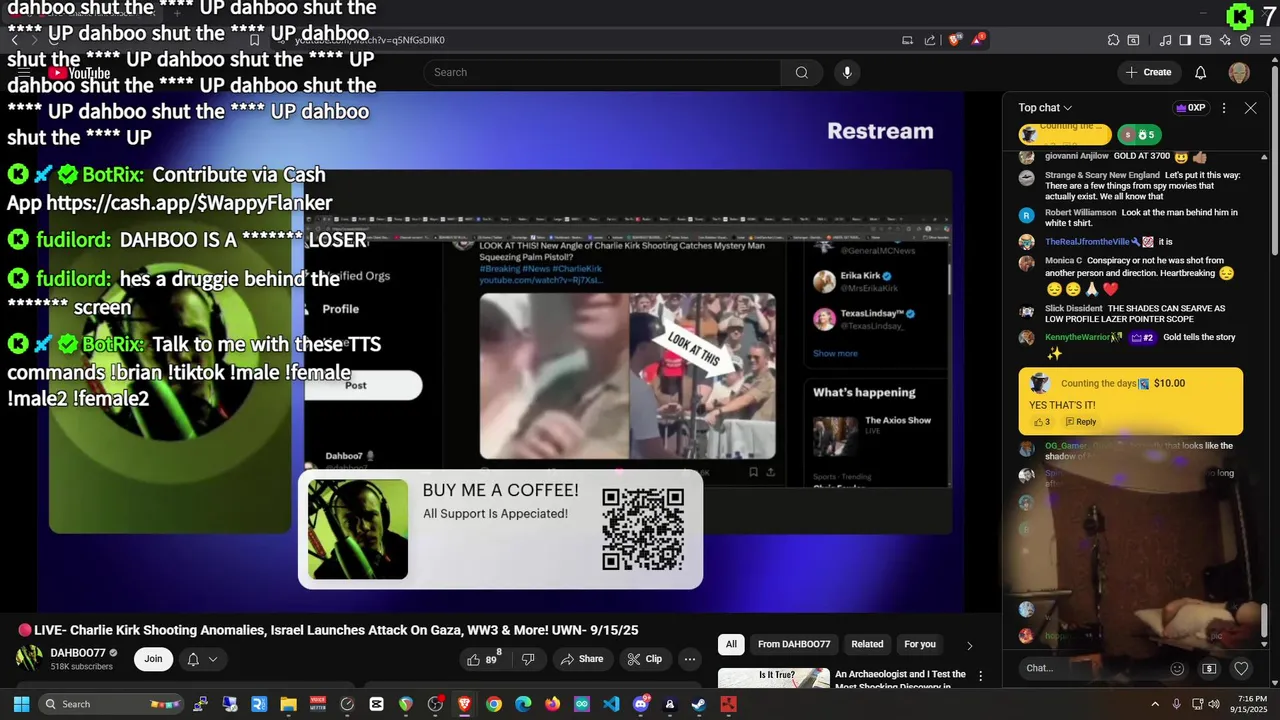Open Google Chrome from the taskbar
The height and width of the screenshot is (720, 1280).
coord(494,704)
